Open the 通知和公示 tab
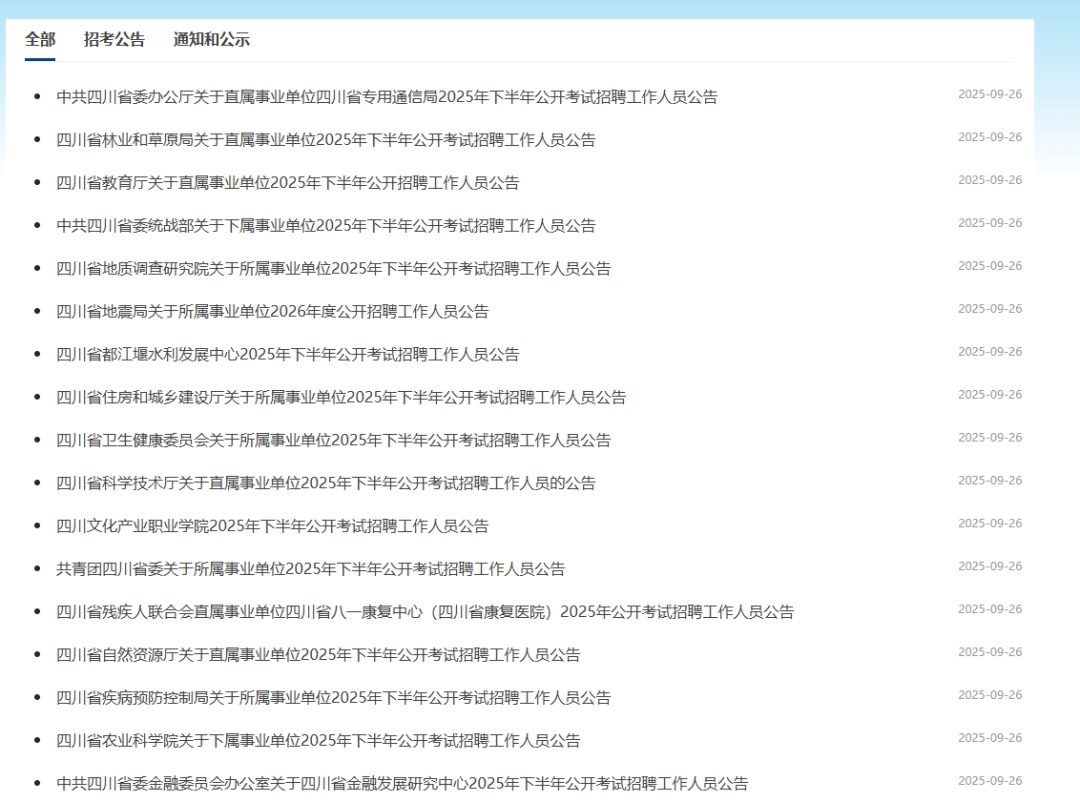The height and width of the screenshot is (802, 1080). (211, 40)
